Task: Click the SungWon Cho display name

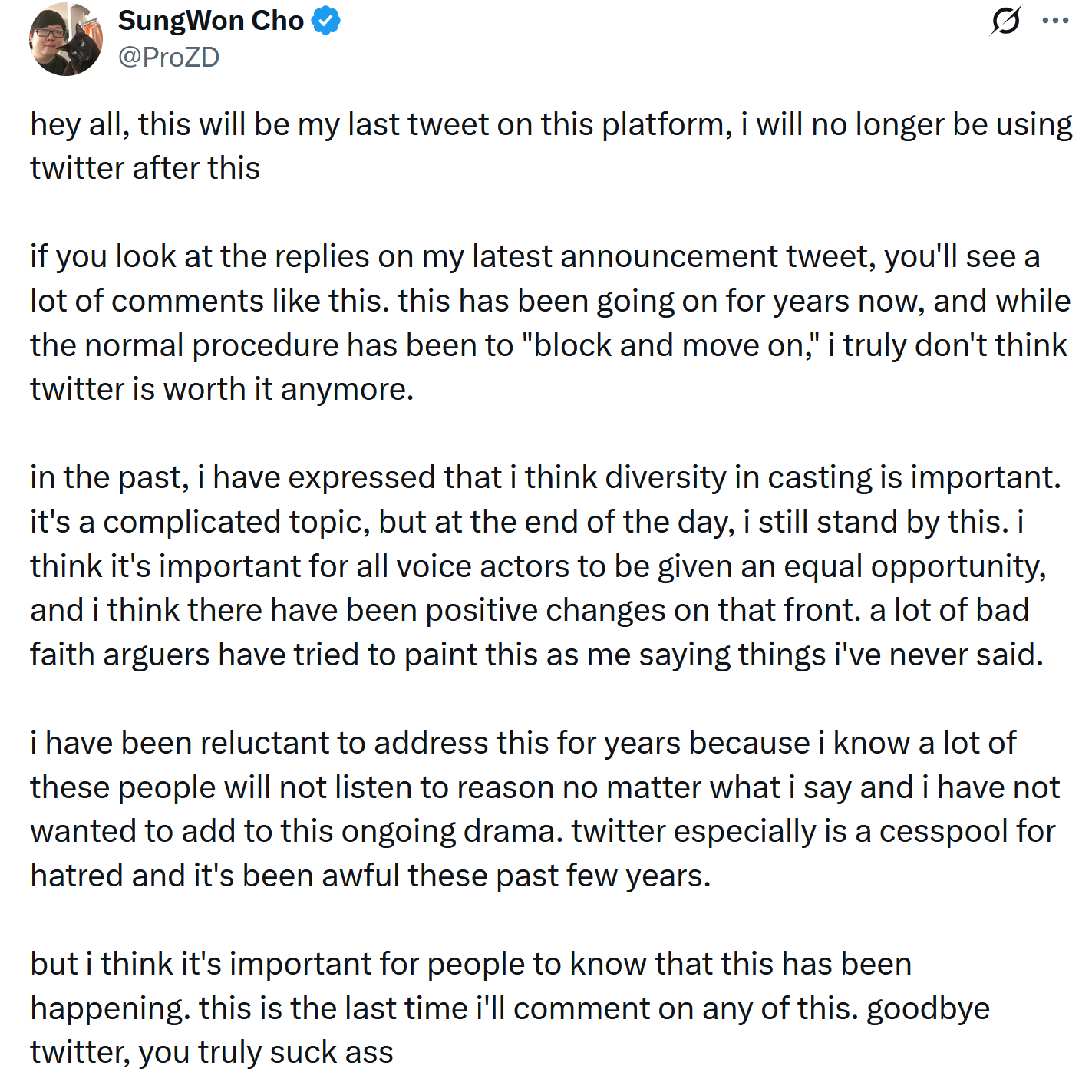Action: tap(211, 21)
